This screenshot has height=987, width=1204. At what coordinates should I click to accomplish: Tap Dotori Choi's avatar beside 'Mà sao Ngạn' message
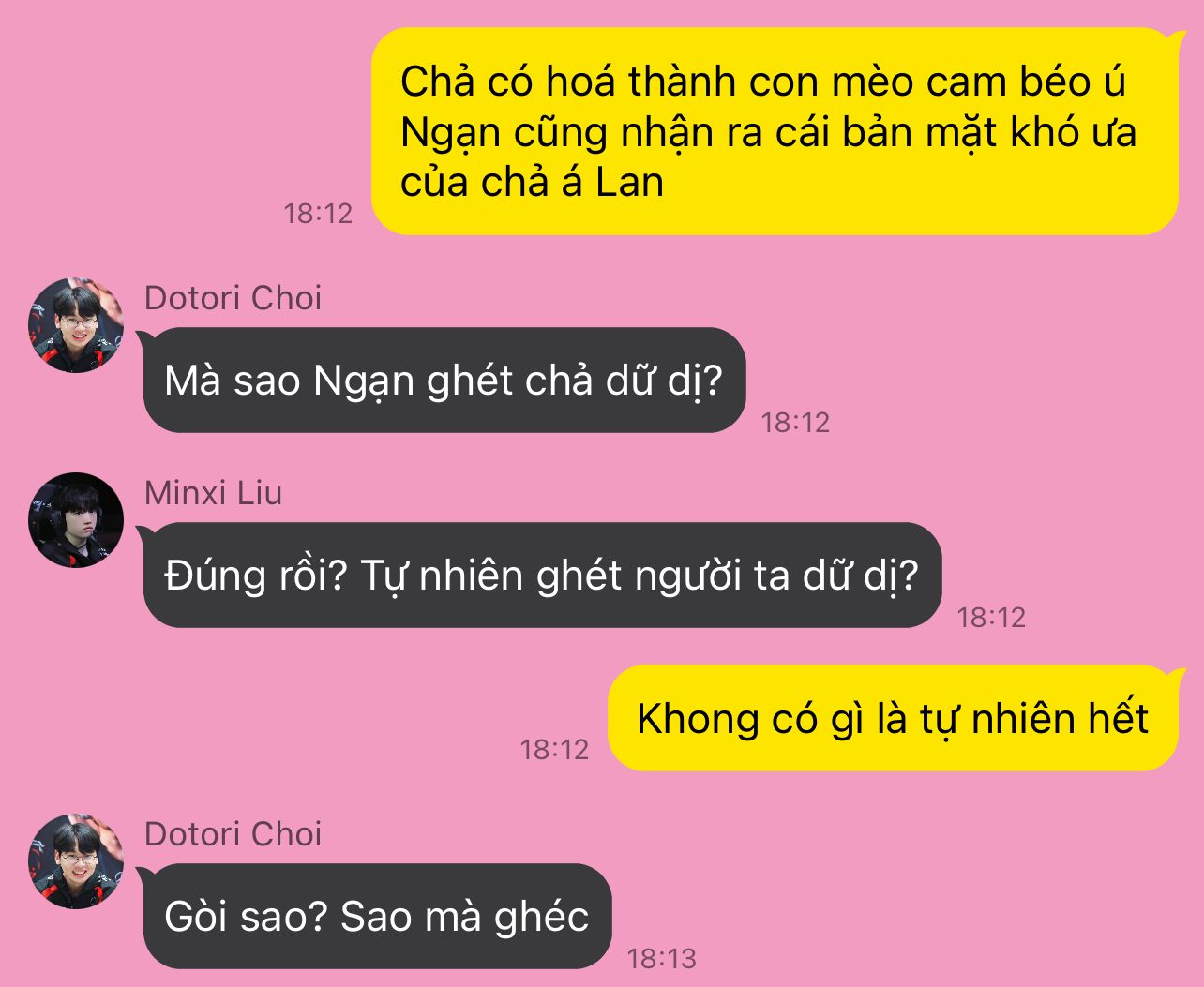[x=76, y=325]
